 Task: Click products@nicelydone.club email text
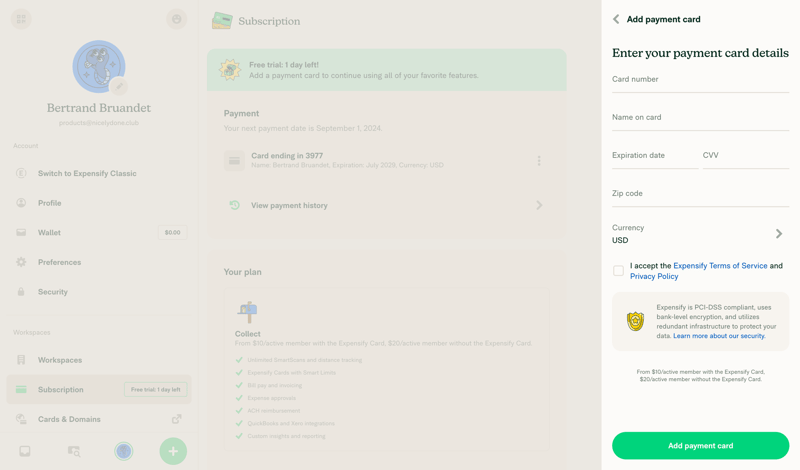(98, 123)
